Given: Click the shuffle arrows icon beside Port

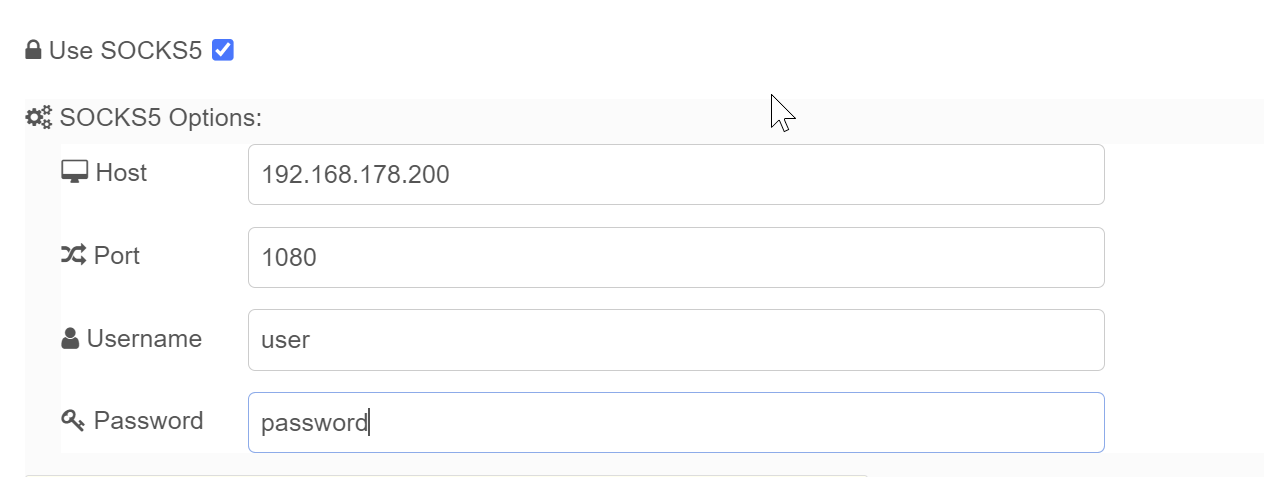Looking at the screenshot, I should coord(73,256).
